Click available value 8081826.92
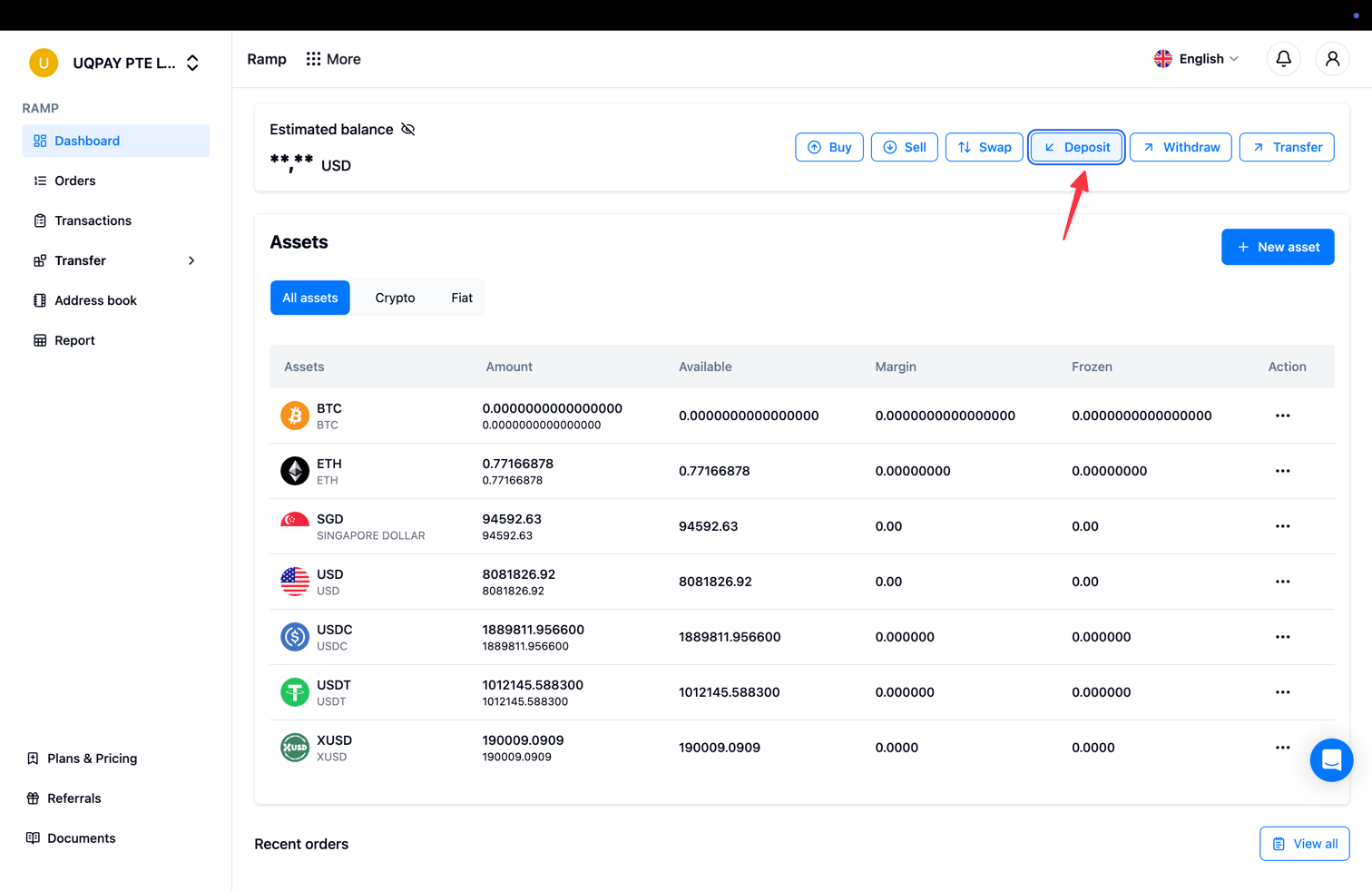 pyautogui.click(x=715, y=582)
